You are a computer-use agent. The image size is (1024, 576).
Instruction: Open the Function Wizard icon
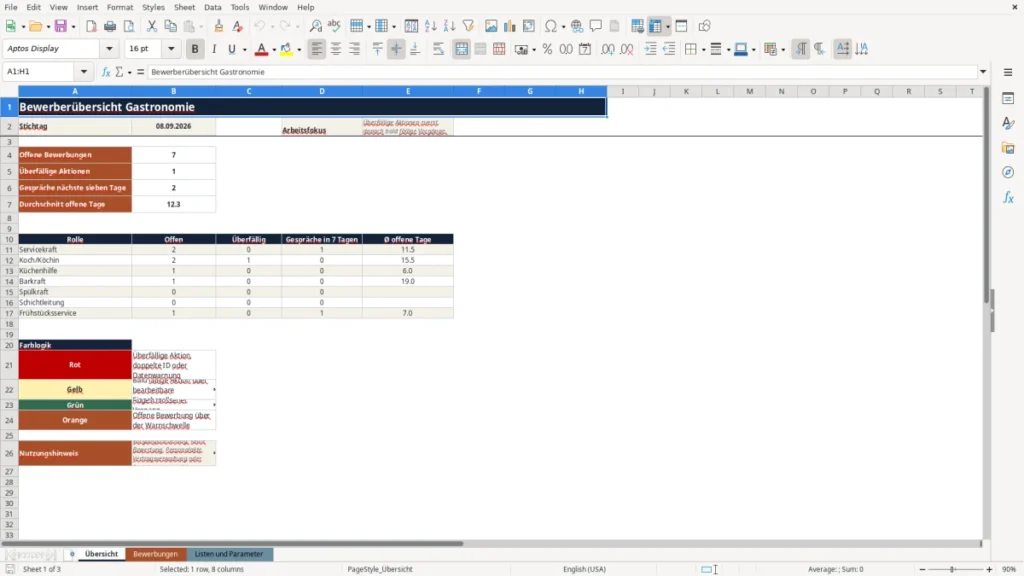click(106, 72)
